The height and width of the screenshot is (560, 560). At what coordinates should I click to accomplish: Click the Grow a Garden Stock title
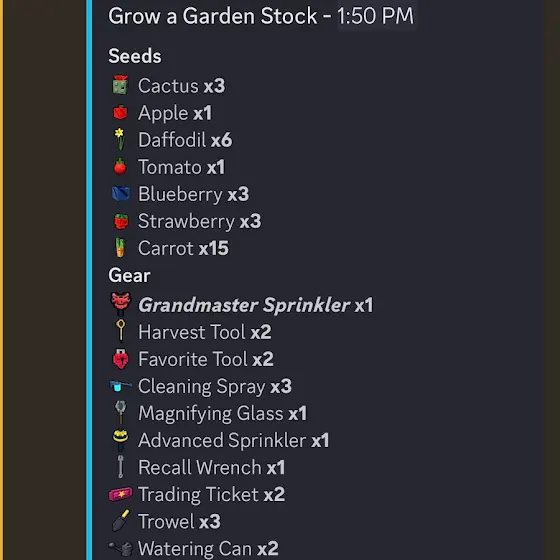(x=212, y=16)
